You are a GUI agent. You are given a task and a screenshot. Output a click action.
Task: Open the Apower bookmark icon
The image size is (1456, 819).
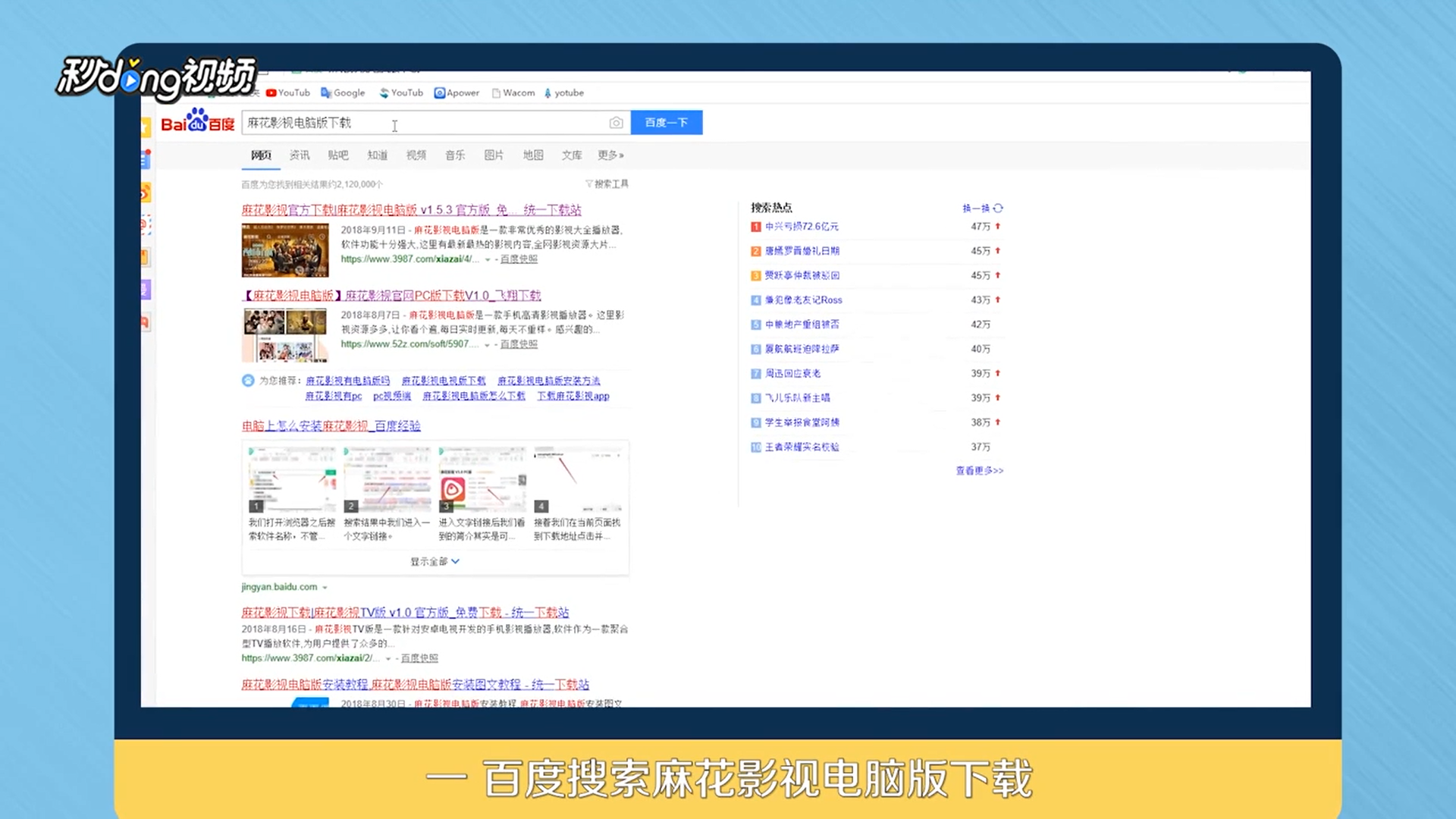(440, 93)
